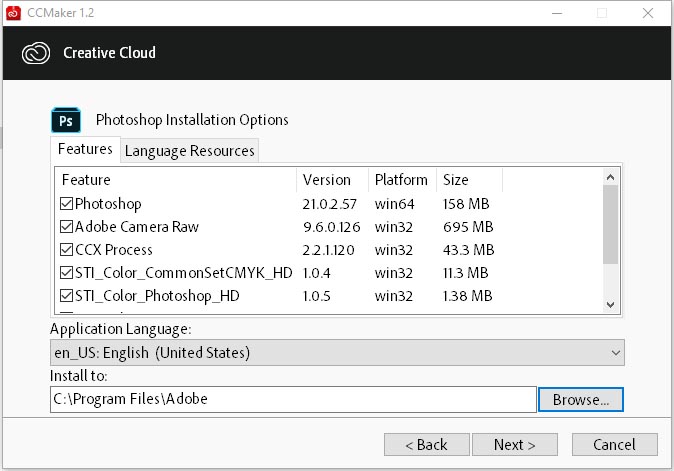This screenshot has height=471, width=674.
Task: Select the Features tab
Action: tap(85, 149)
